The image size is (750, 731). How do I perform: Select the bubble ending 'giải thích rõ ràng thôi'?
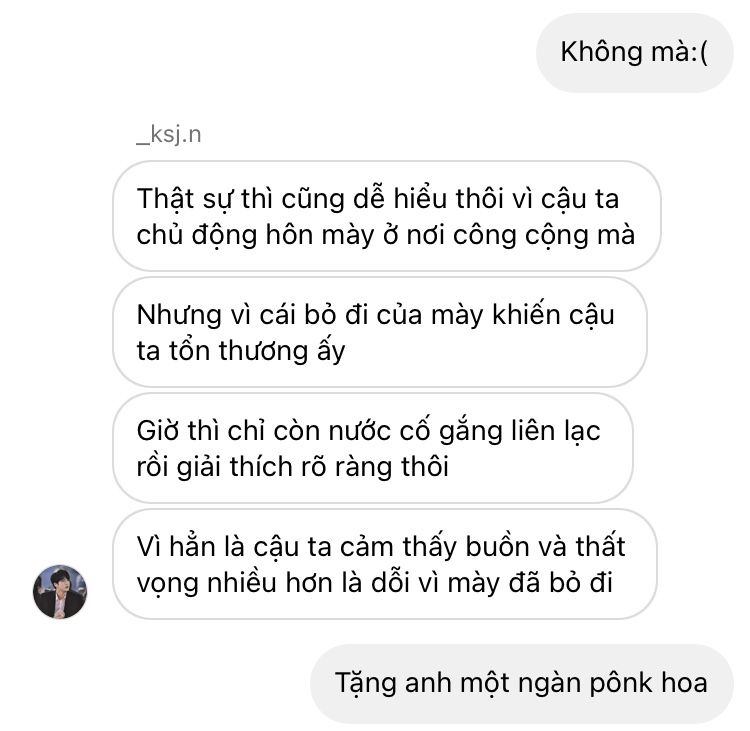coord(373,448)
